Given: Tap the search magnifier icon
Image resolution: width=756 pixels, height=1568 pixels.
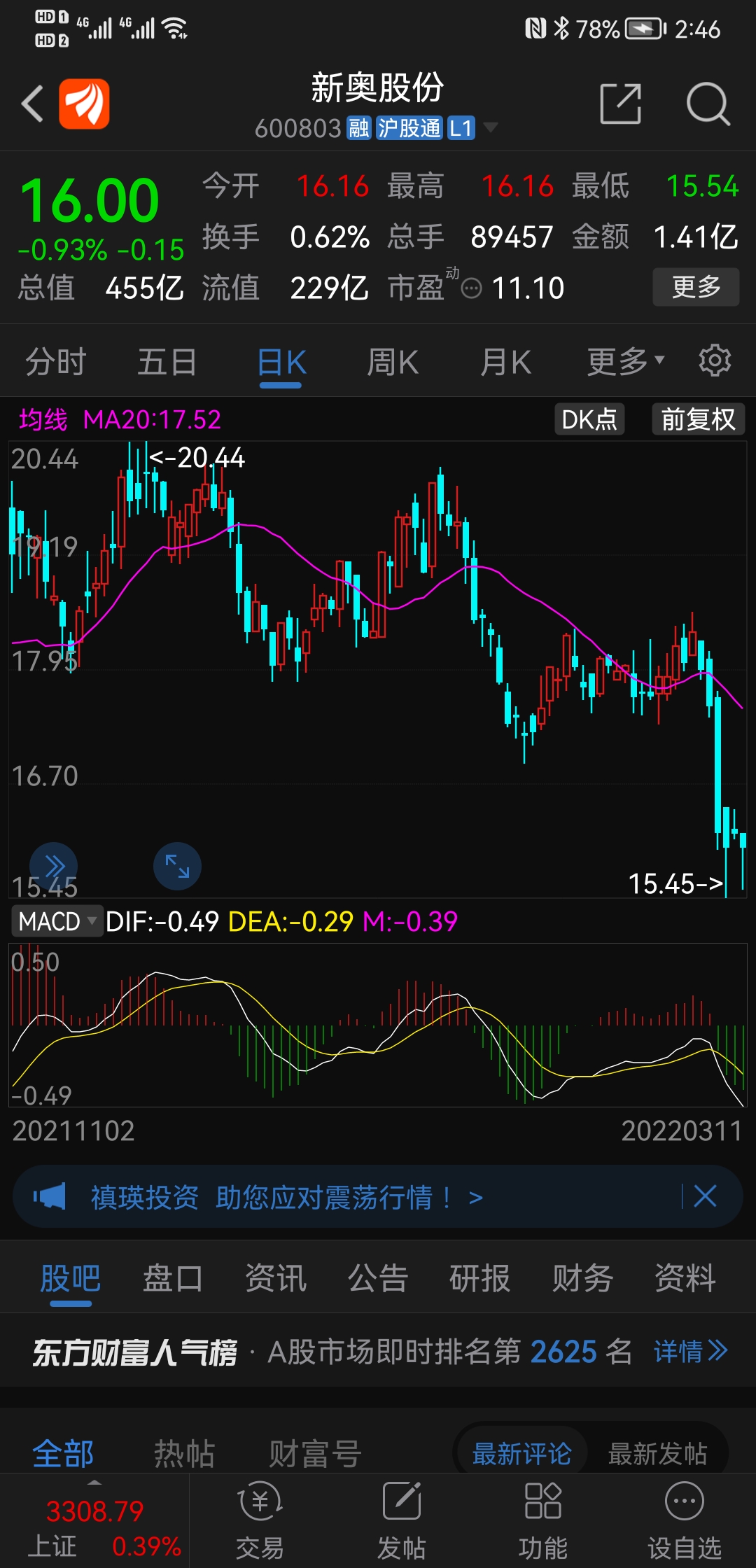Looking at the screenshot, I should point(708,104).
